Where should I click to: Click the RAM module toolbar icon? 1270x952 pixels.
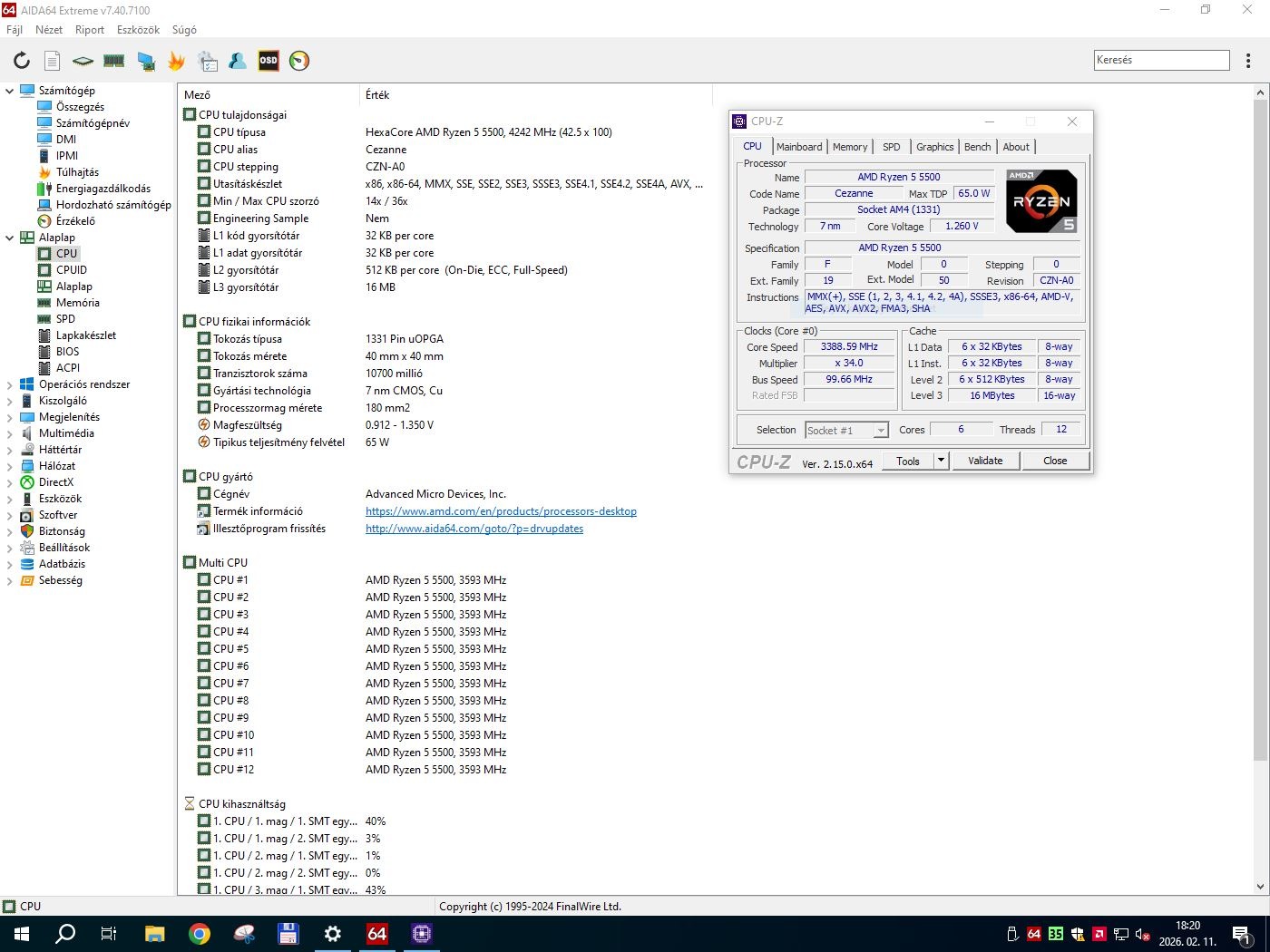[x=113, y=61]
